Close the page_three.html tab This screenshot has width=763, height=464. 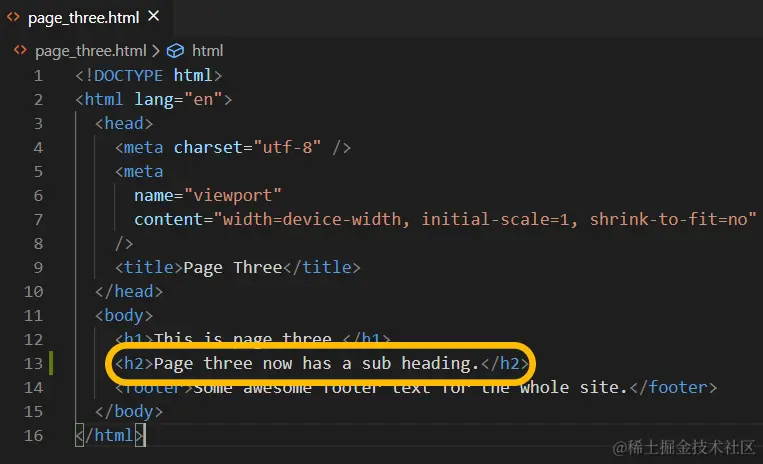(154, 17)
